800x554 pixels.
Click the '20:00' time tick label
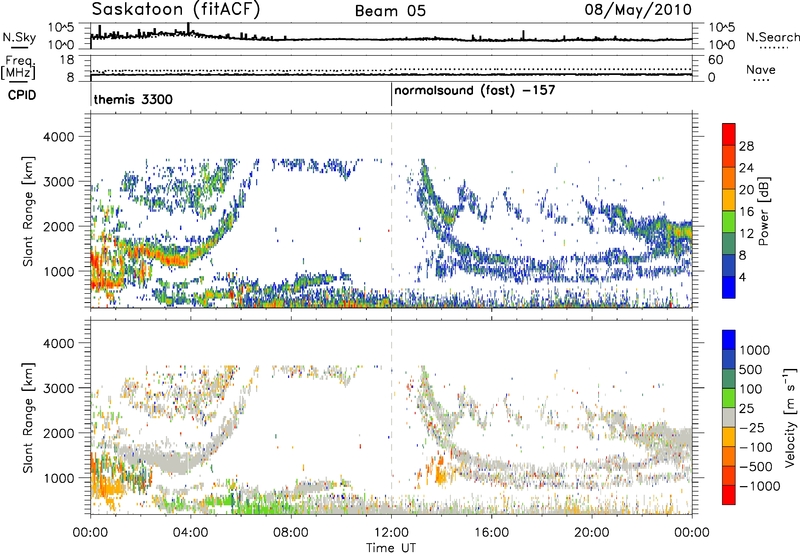click(x=592, y=533)
